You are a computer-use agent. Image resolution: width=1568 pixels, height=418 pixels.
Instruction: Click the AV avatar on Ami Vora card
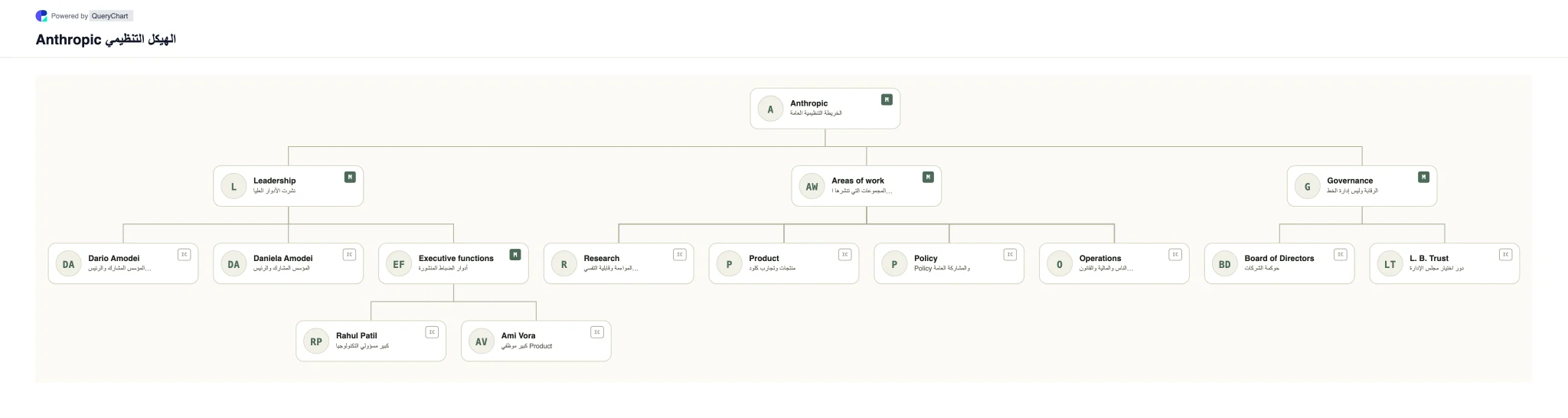[x=482, y=341]
